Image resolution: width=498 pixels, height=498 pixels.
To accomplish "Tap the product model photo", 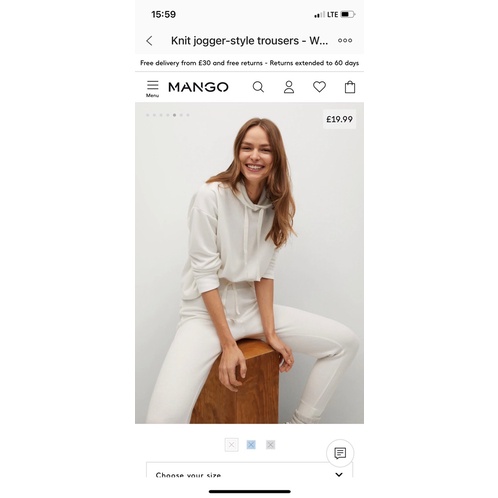I will 249,263.
